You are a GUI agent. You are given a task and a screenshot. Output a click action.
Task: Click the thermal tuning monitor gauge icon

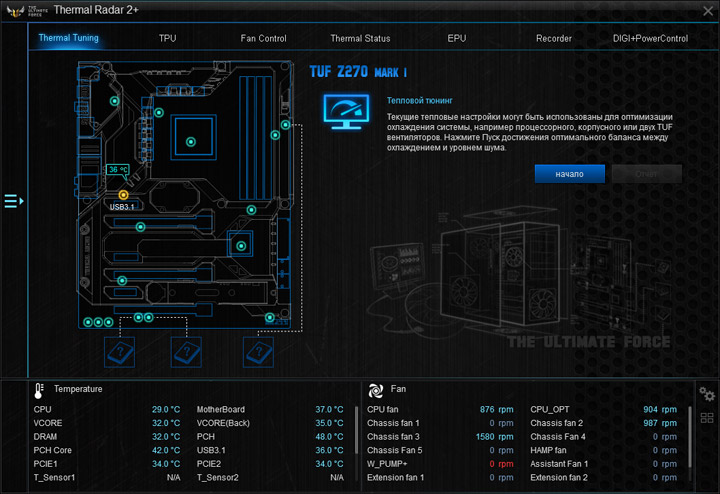(346, 112)
